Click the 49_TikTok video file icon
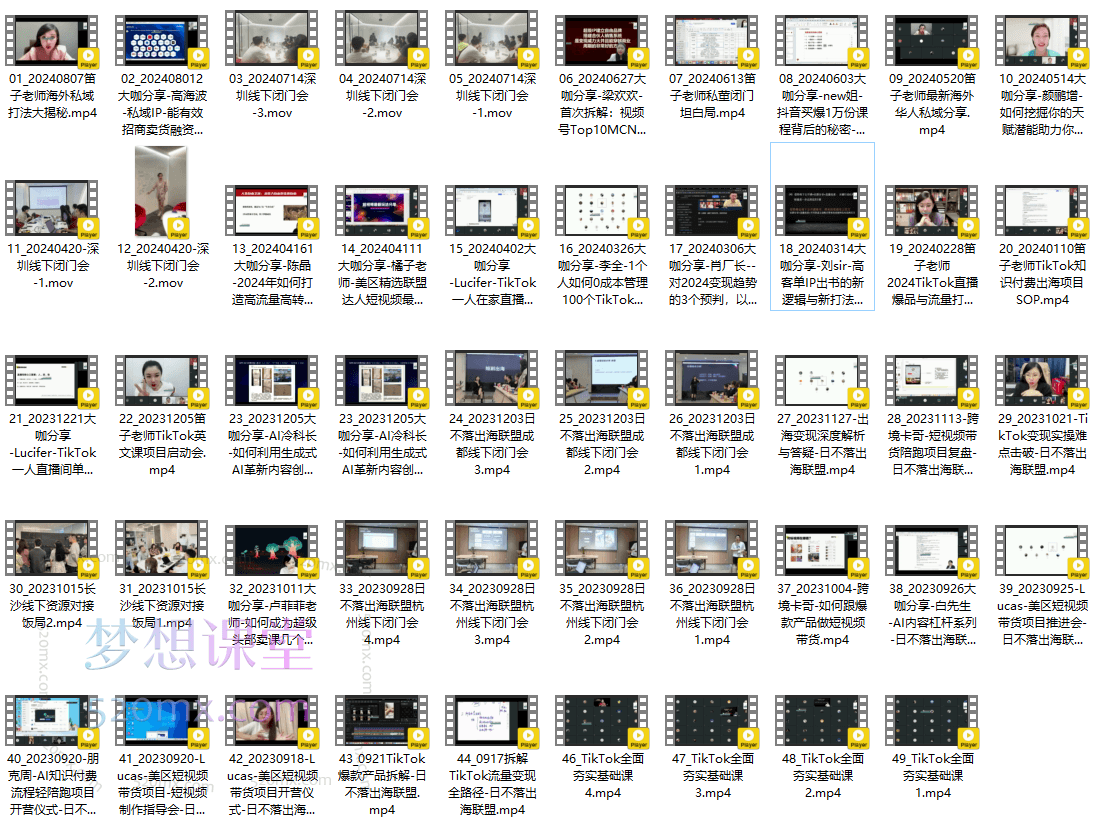Viewport: 1094px width, 828px height. pyautogui.click(x=931, y=721)
